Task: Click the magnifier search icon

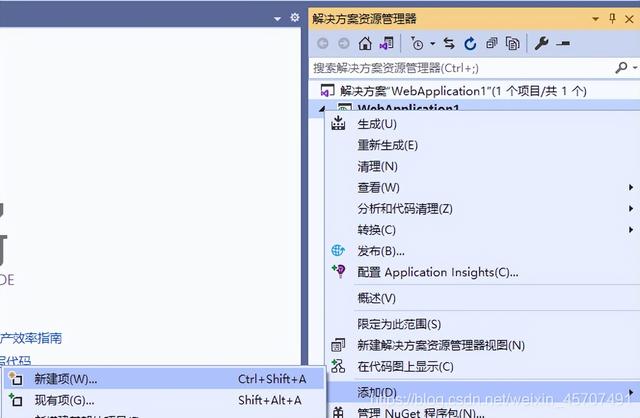Action: point(621,67)
